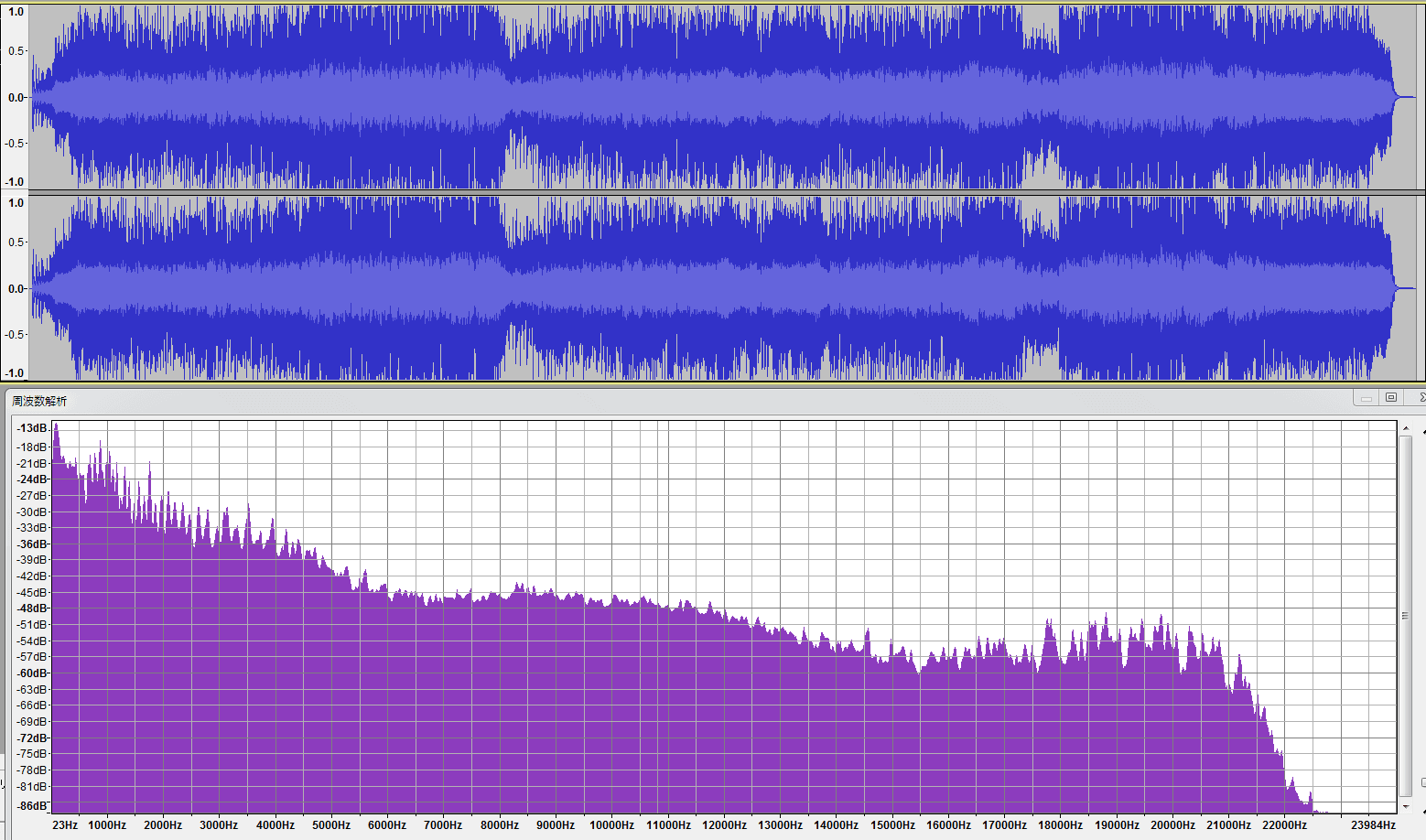The height and width of the screenshot is (840, 1426).
Task: Click the 15000Hz frequency label
Action: [x=892, y=825]
